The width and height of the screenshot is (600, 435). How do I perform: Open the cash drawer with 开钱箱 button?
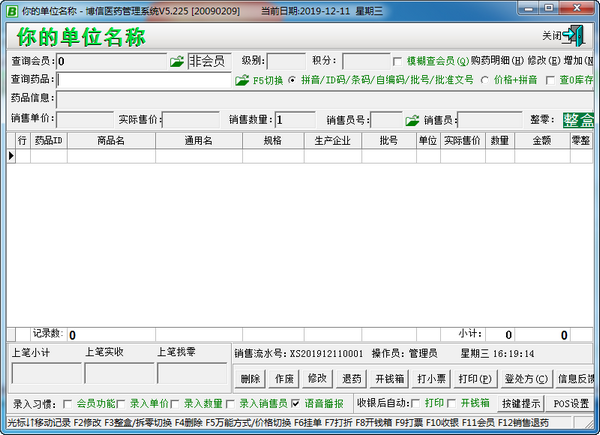pos(388,379)
